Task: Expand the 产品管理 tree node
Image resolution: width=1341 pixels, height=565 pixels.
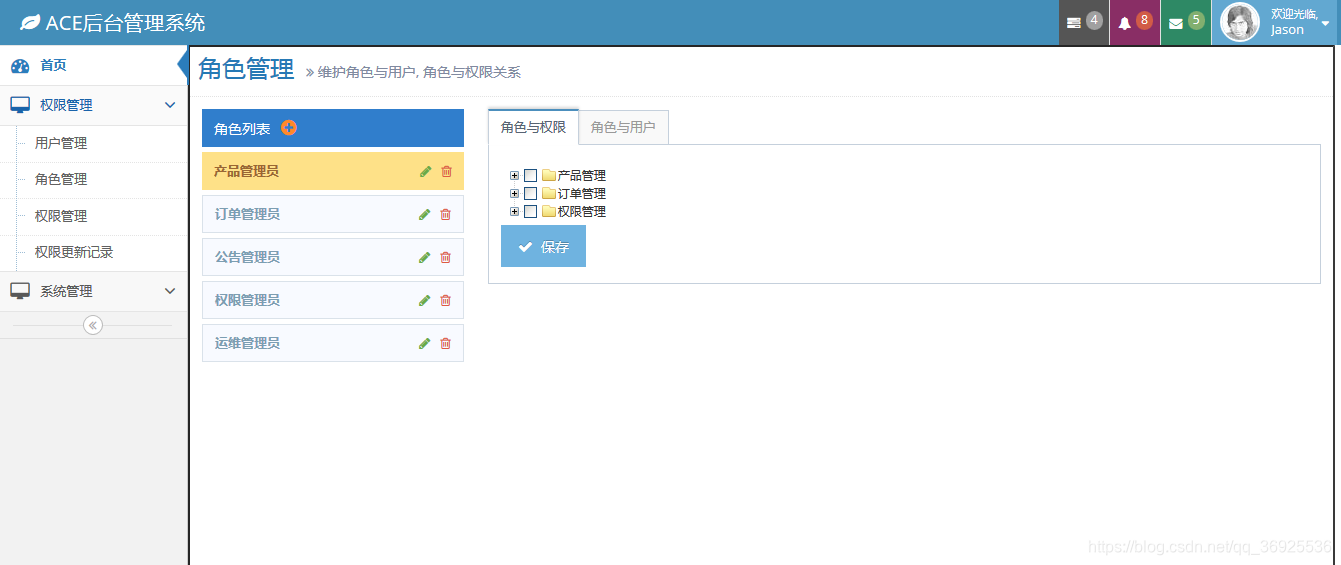Action: [x=515, y=175]
